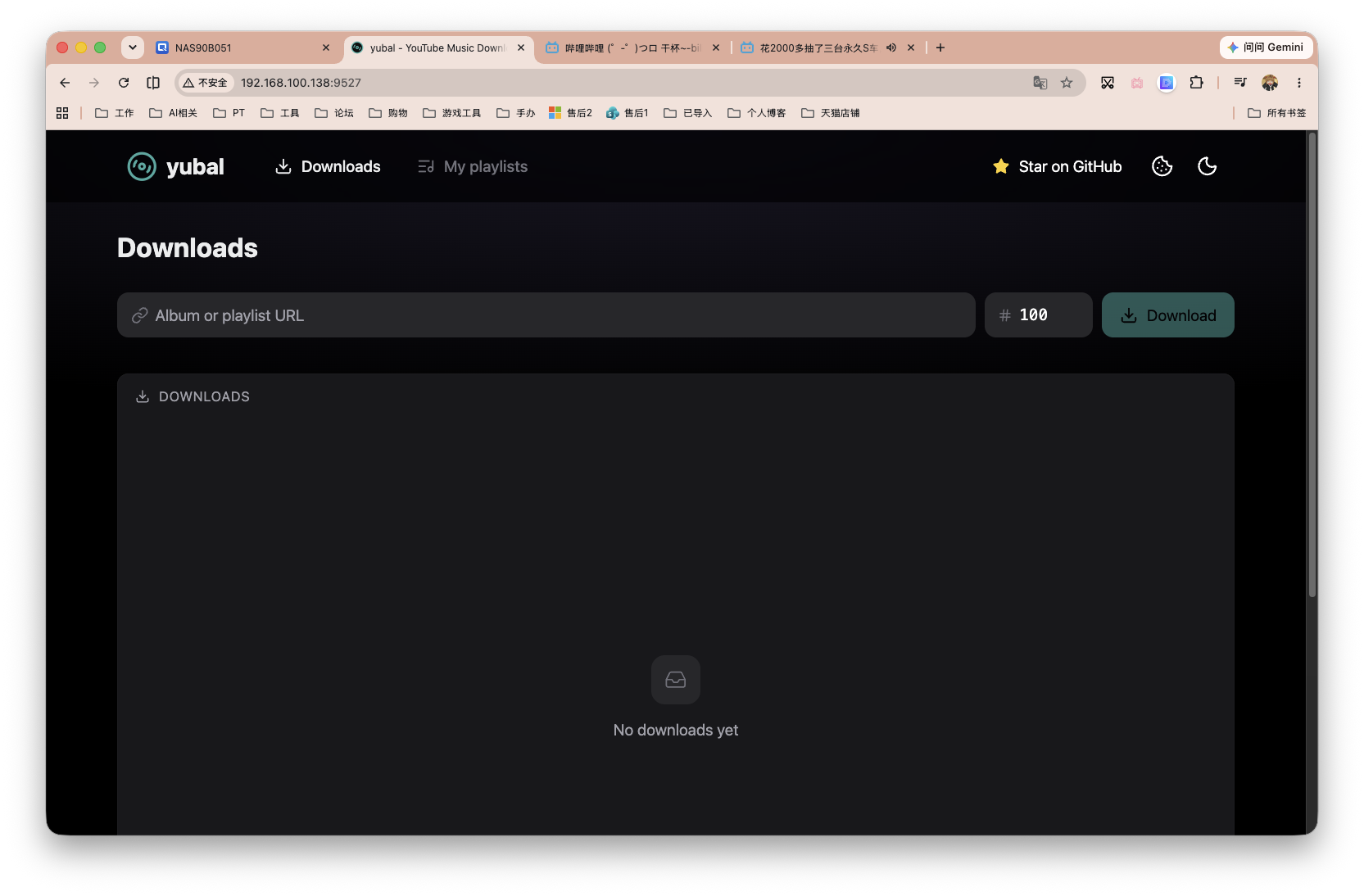Image resolution: width=1364 pixels, height=896 pixels.
Task: Open the 工作 bookmarks folder
Action: pyautogui.click(x=115, y=113)
